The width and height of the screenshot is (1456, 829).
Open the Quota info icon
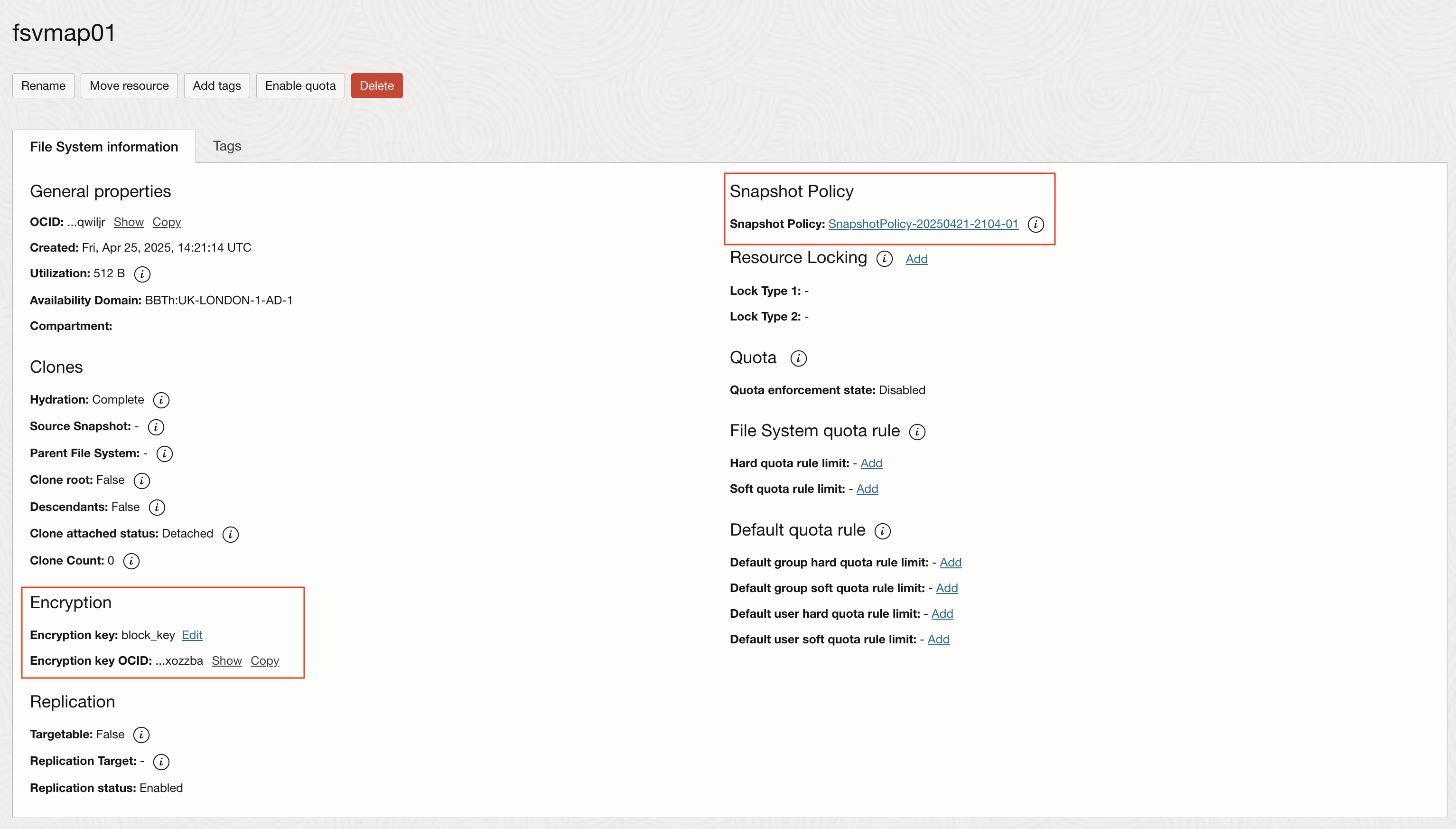(x=799, y=358)
